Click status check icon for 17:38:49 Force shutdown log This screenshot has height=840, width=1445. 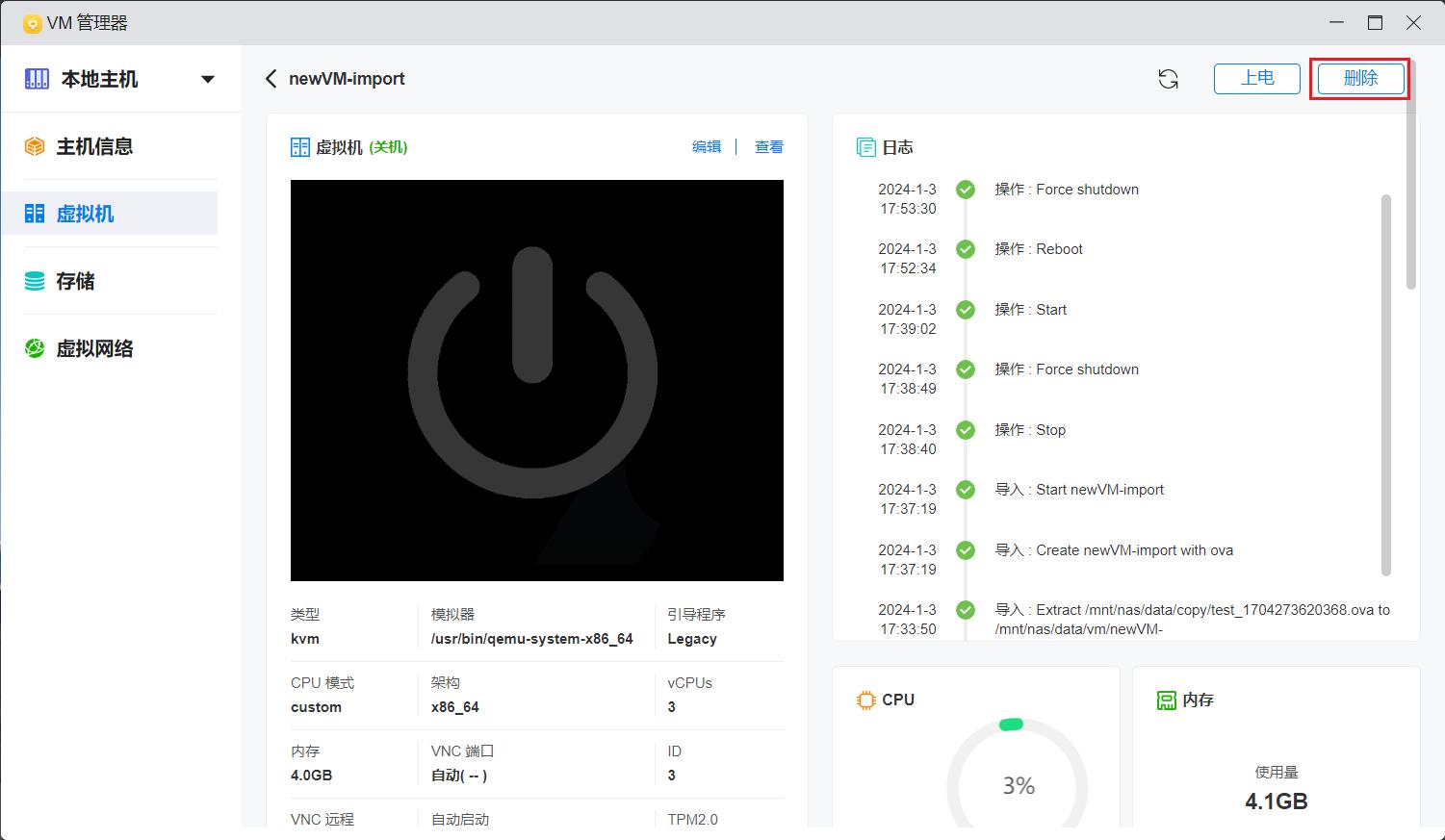[966, 369]
